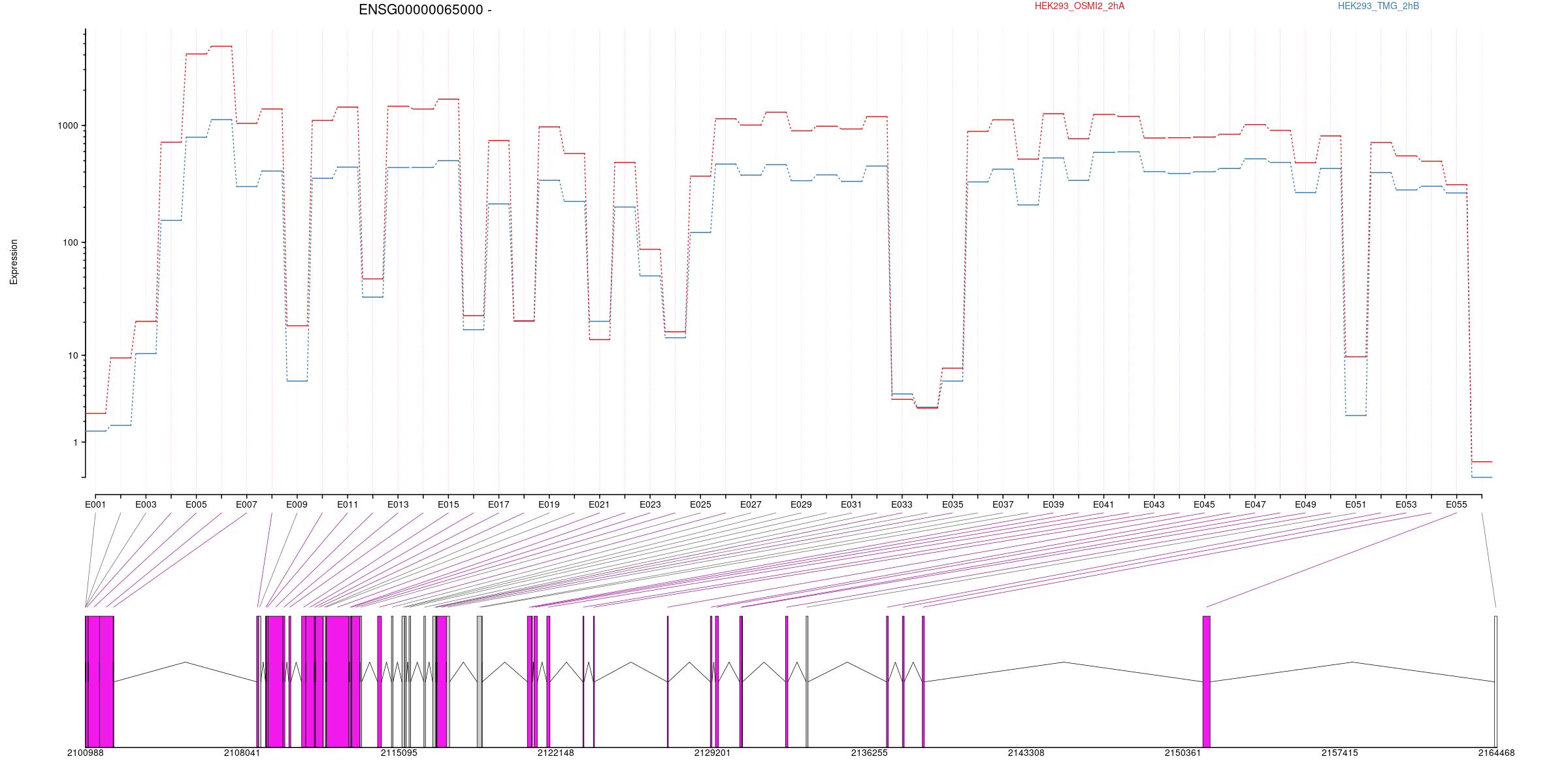Click genomic coordinate 2143308
1568x784 pixels.
coord(1026,753)
